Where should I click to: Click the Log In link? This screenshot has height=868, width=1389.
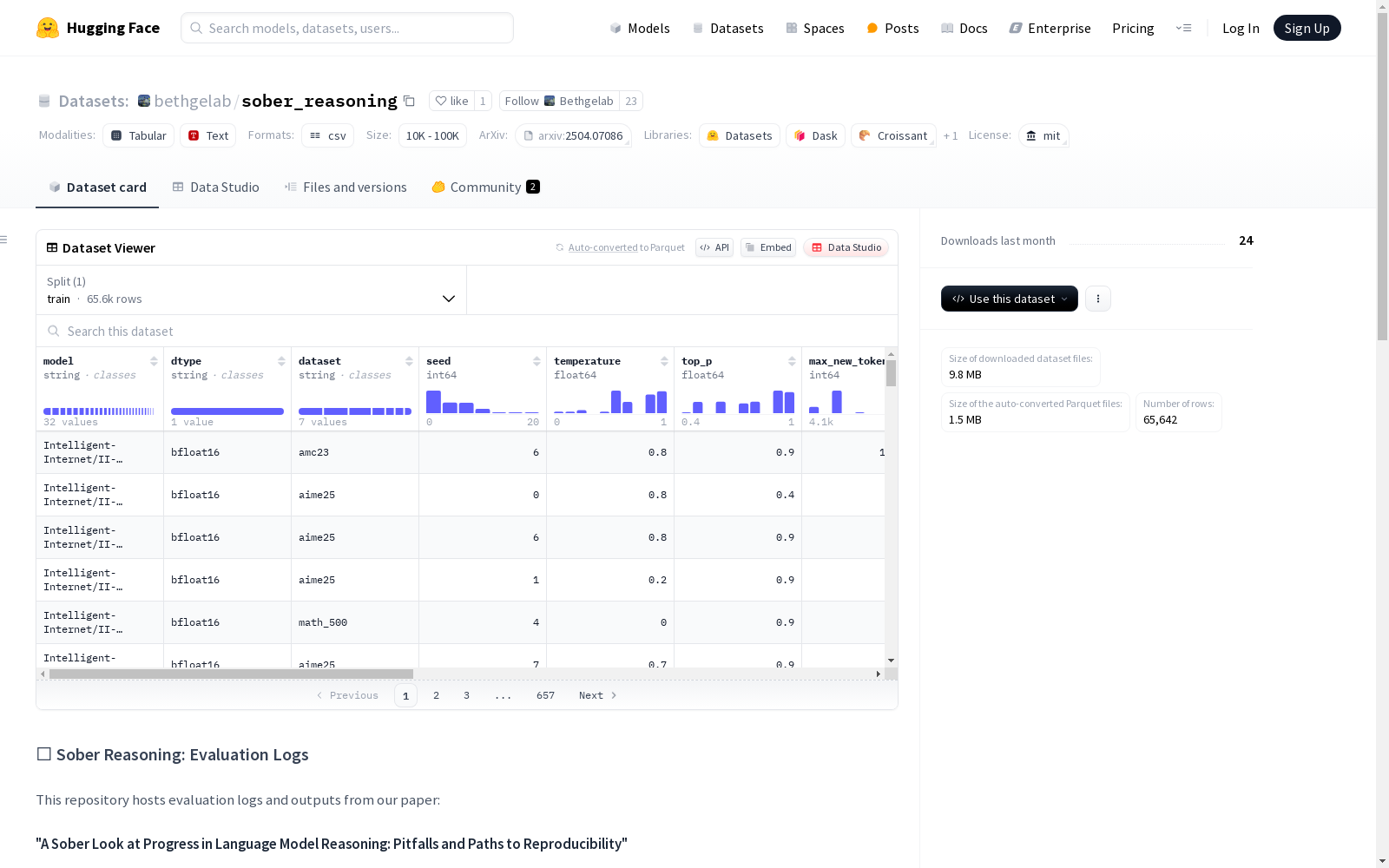(x=1241, y=28)
